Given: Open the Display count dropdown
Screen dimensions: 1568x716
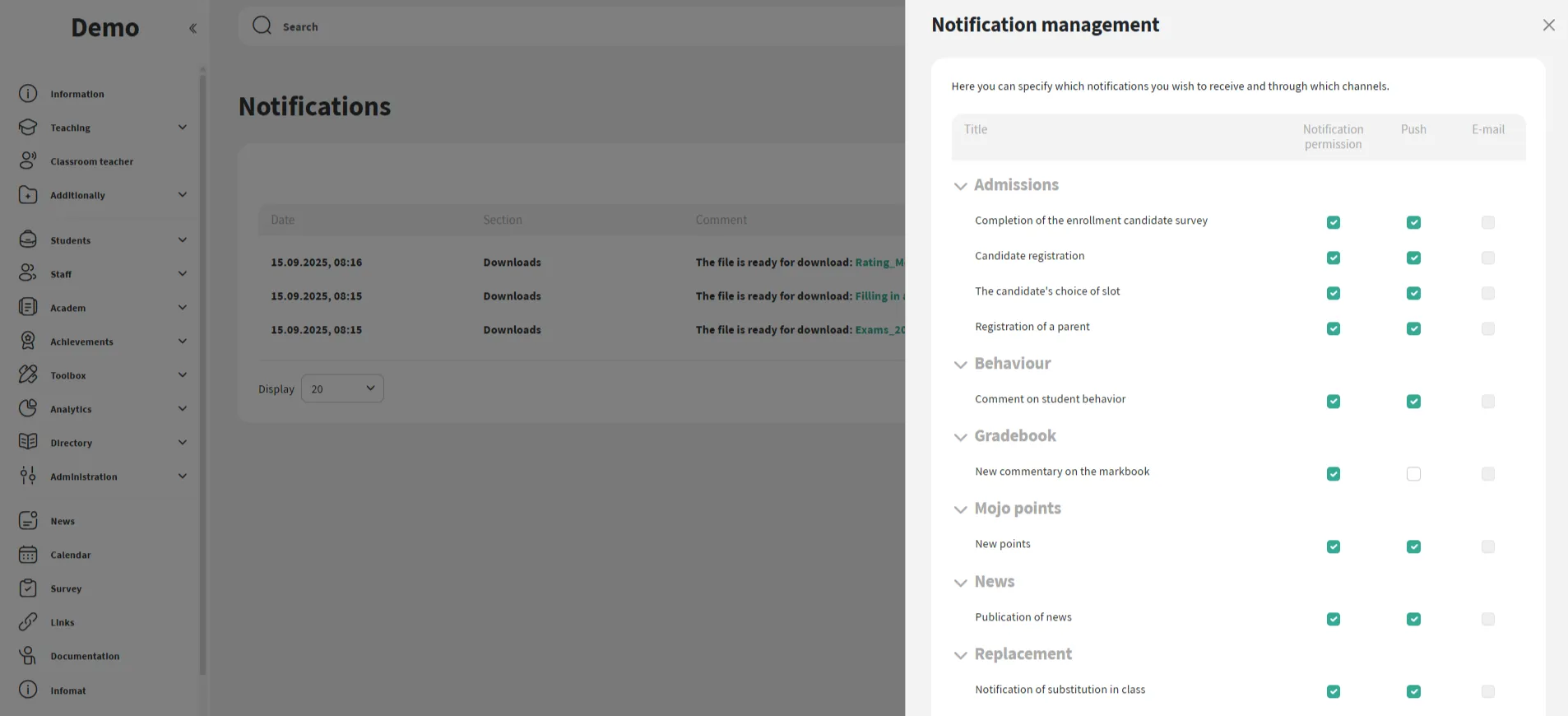Looking at the screenshot, I should 342,388.
